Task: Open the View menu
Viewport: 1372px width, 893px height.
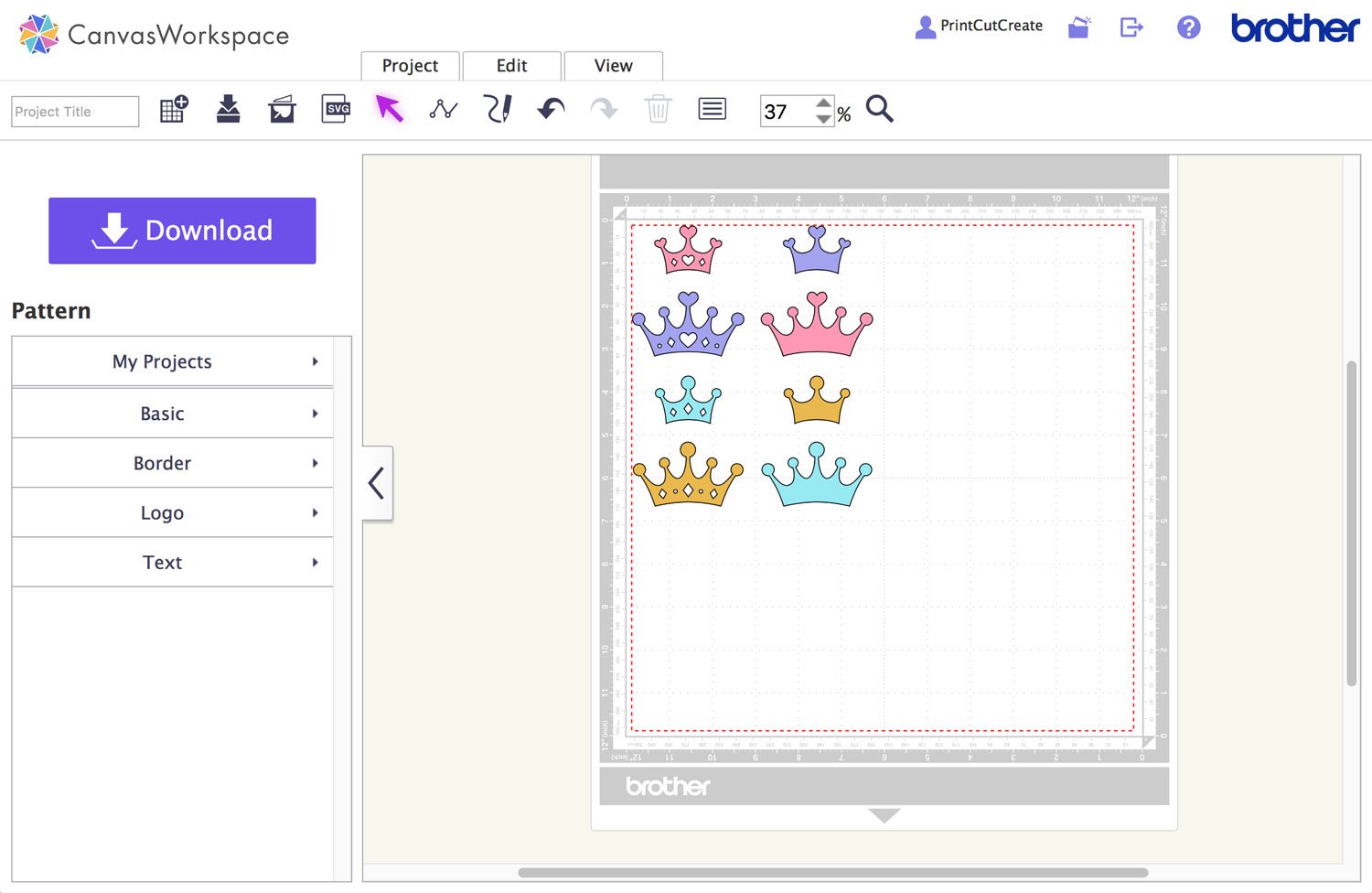Action: tap(613, 65)
